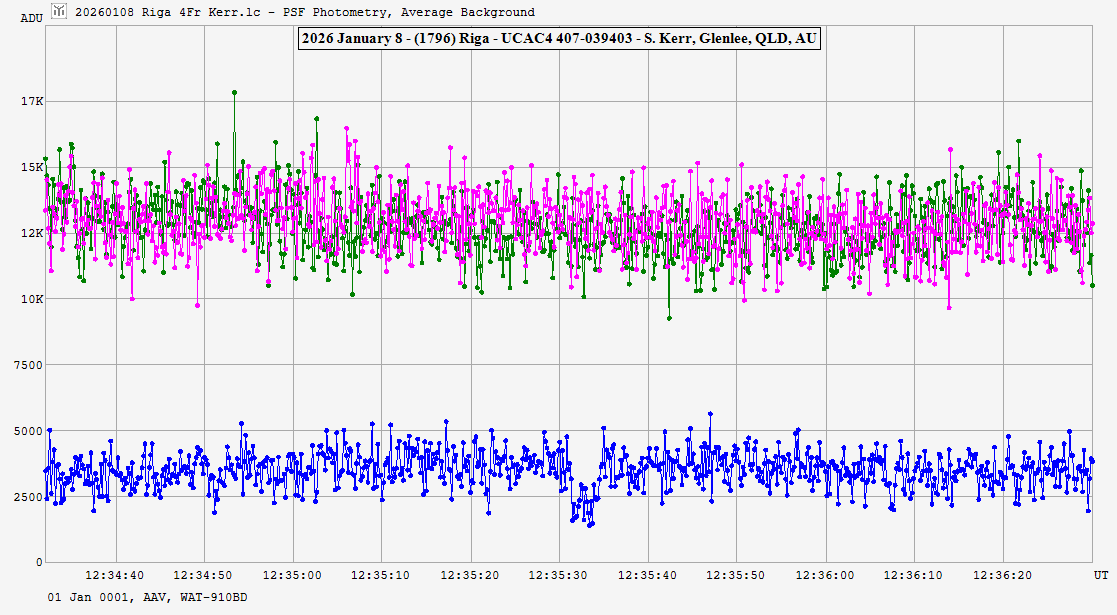Click the UT axis label

pyautogui.click(x=1100, y=576)
